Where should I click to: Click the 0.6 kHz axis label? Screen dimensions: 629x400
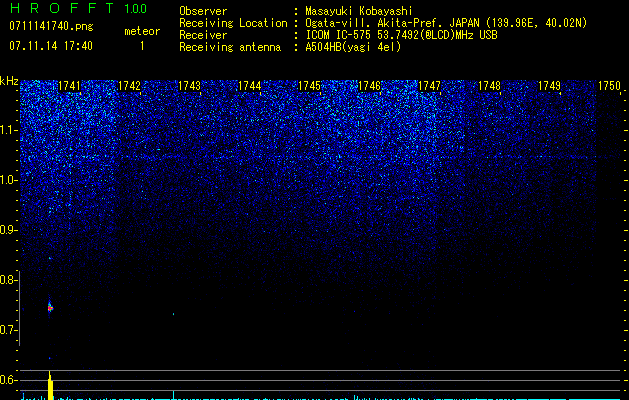point(9,380)
